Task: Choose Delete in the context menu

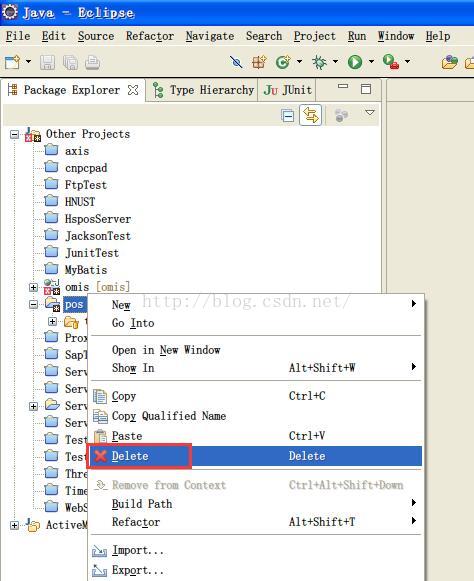Action: click(256, 456)
